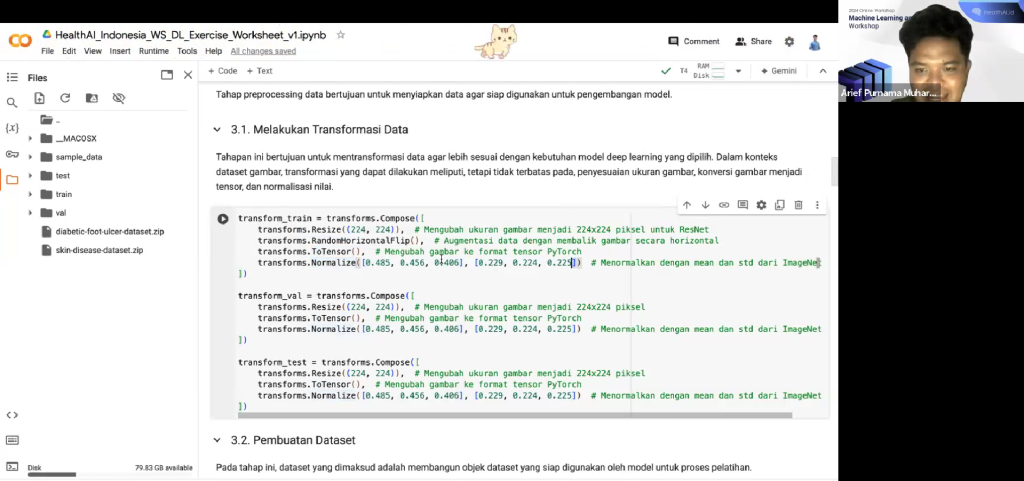The height and width of the screenshot is (481, 1024).
Task: Expand the train folder
Action: tap(31, 194)
